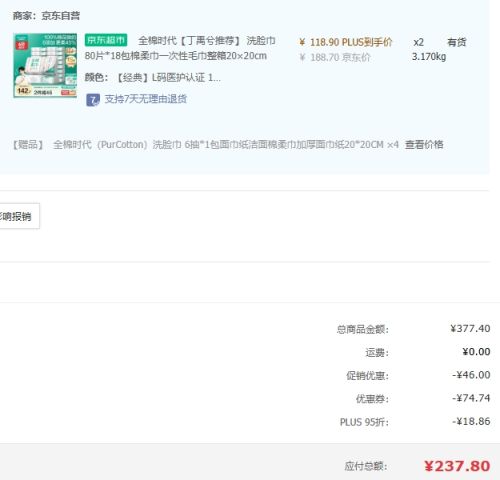Click the x2 quantity indicator

click(418, 42)
